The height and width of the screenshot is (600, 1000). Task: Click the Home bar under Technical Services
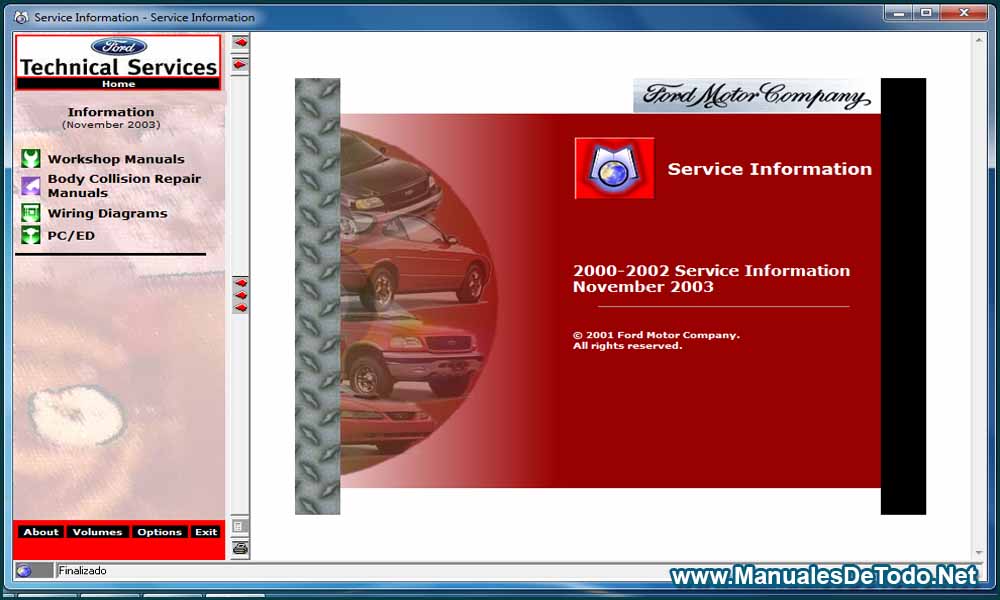tap(119, 84)
